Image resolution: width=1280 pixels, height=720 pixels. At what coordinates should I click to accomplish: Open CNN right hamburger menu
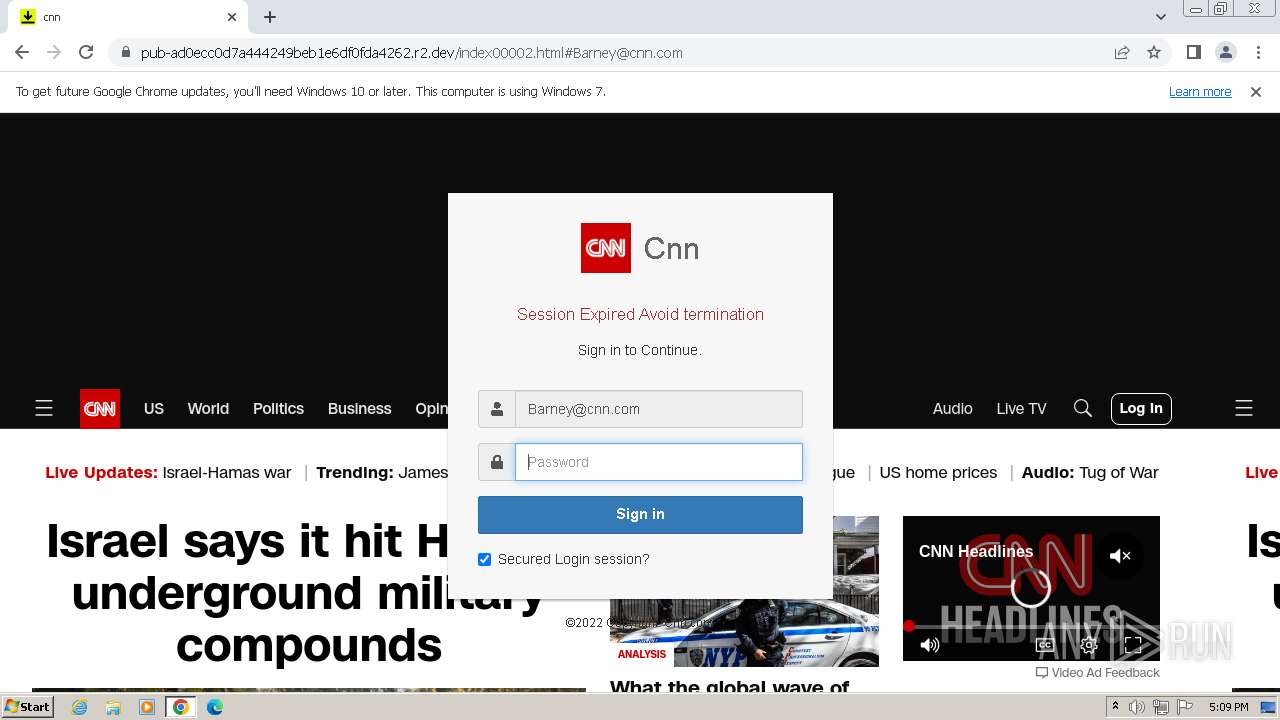(1244, 408)
